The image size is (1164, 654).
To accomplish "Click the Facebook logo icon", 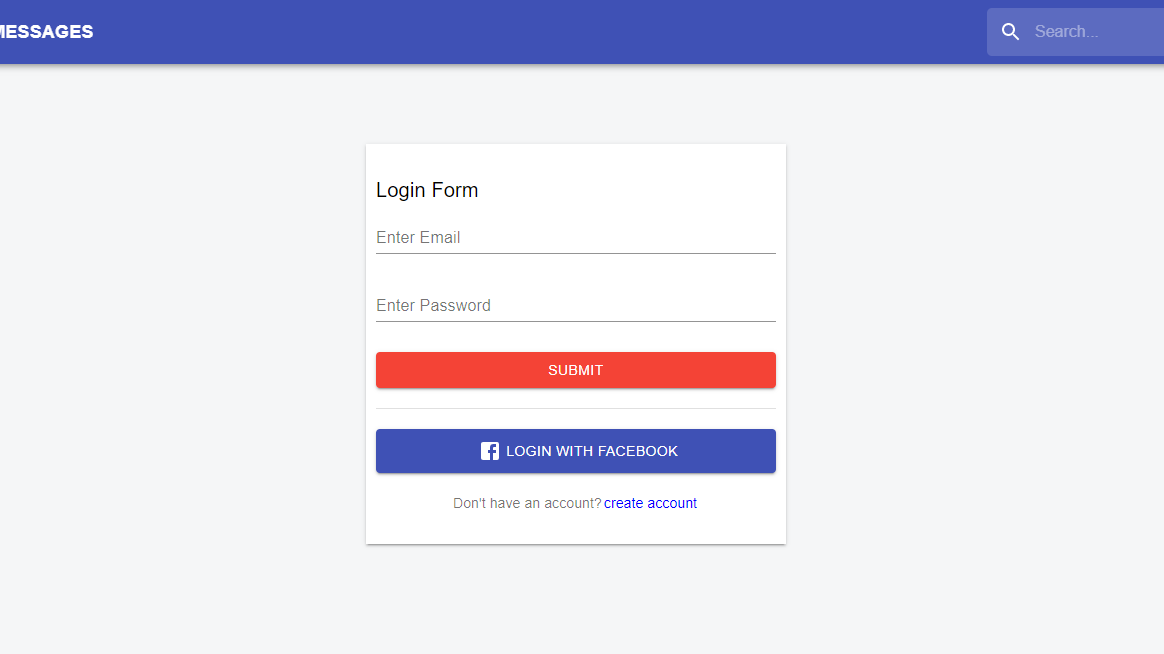I will pyautogui.click(x=490, y=451).
